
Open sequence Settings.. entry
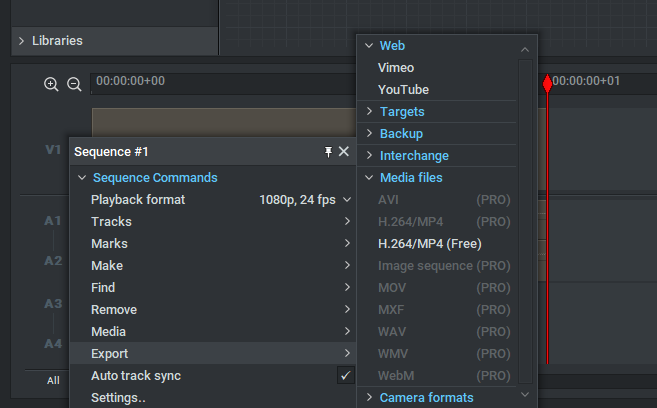(118, 398)
